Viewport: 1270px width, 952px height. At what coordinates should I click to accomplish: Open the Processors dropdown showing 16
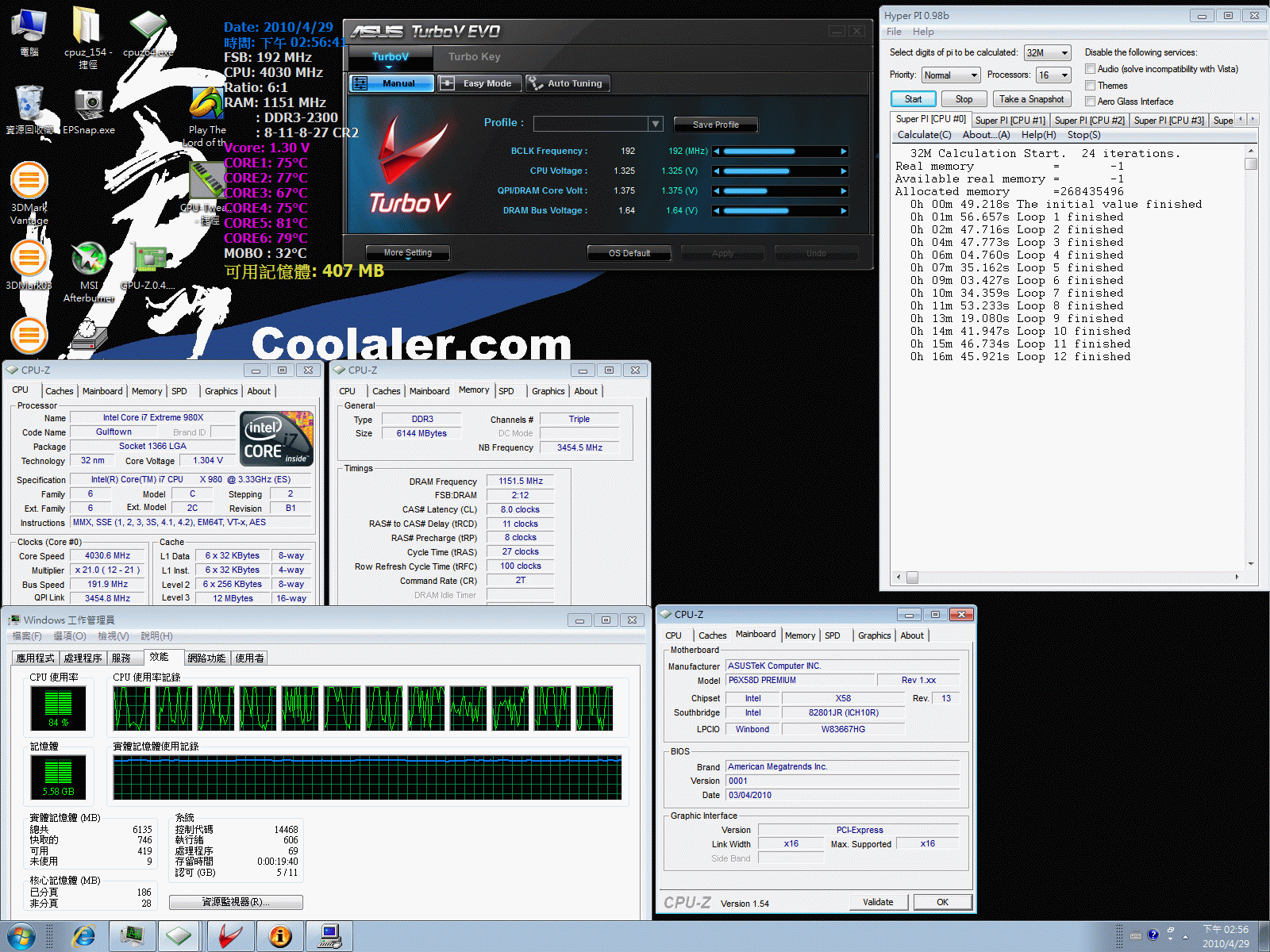(x=1054, y=75)
